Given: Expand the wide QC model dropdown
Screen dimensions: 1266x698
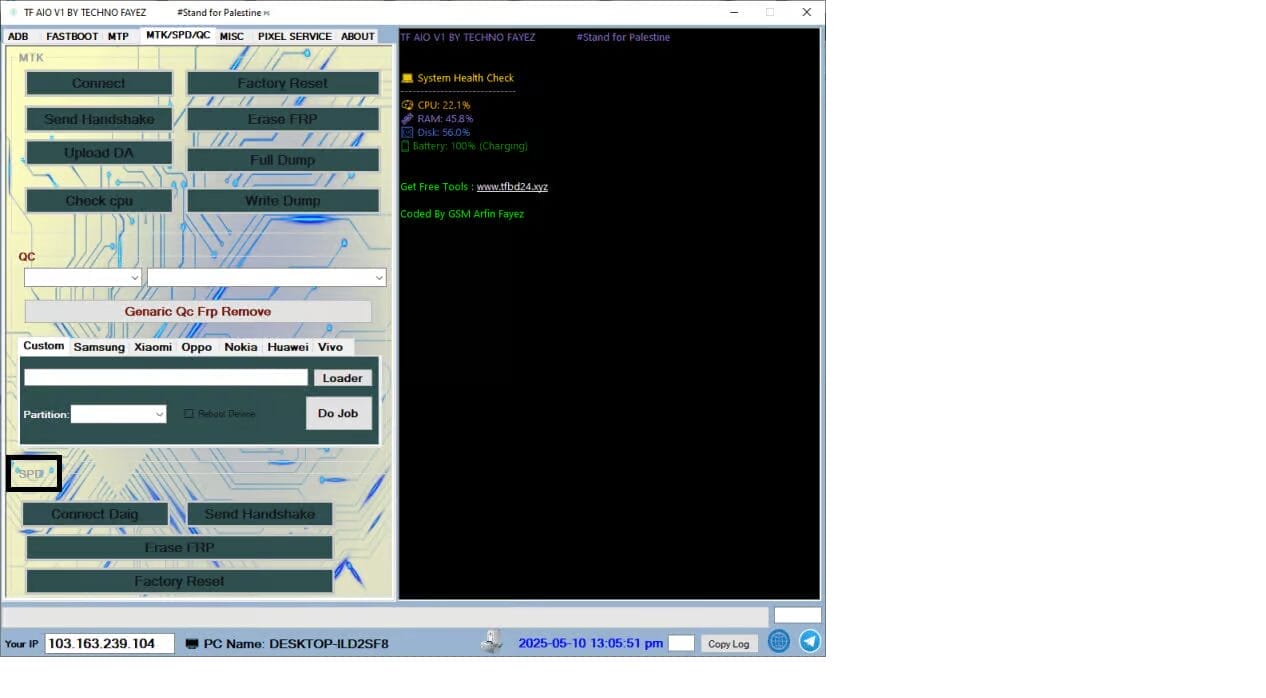Looking at the screenshot, I should click(x=266, y=277).
